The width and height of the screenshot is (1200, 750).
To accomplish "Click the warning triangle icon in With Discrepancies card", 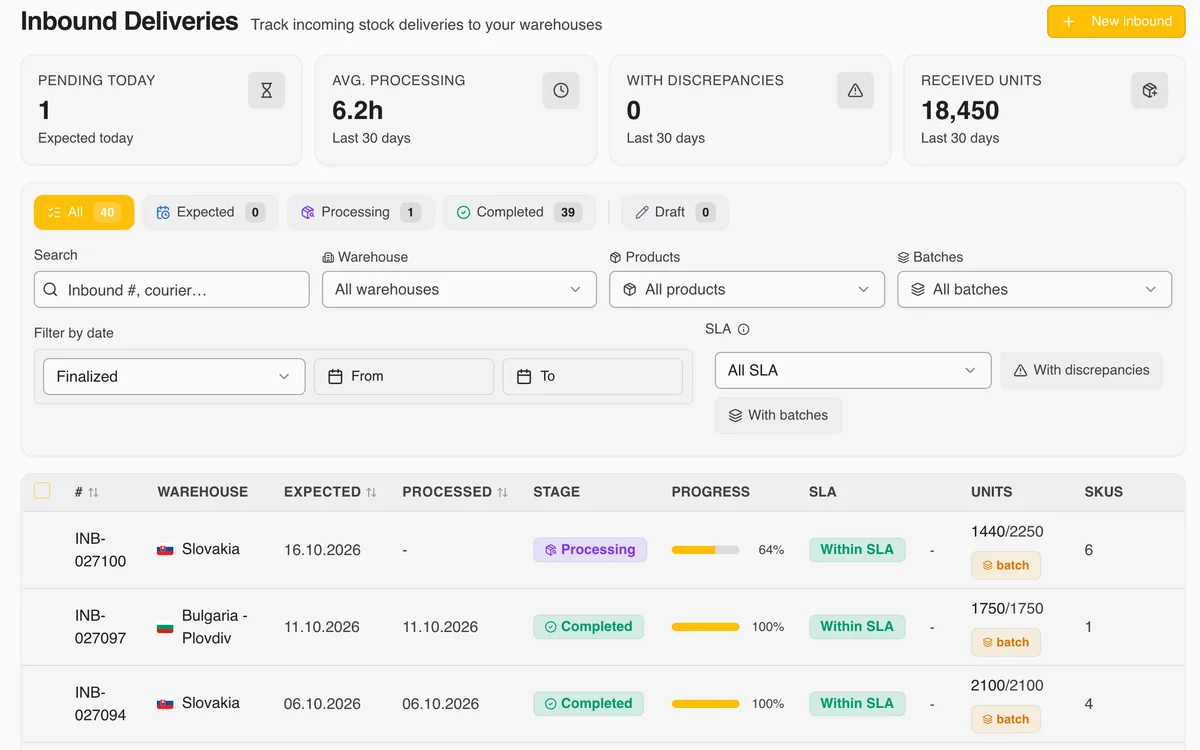I will [855, 90].
